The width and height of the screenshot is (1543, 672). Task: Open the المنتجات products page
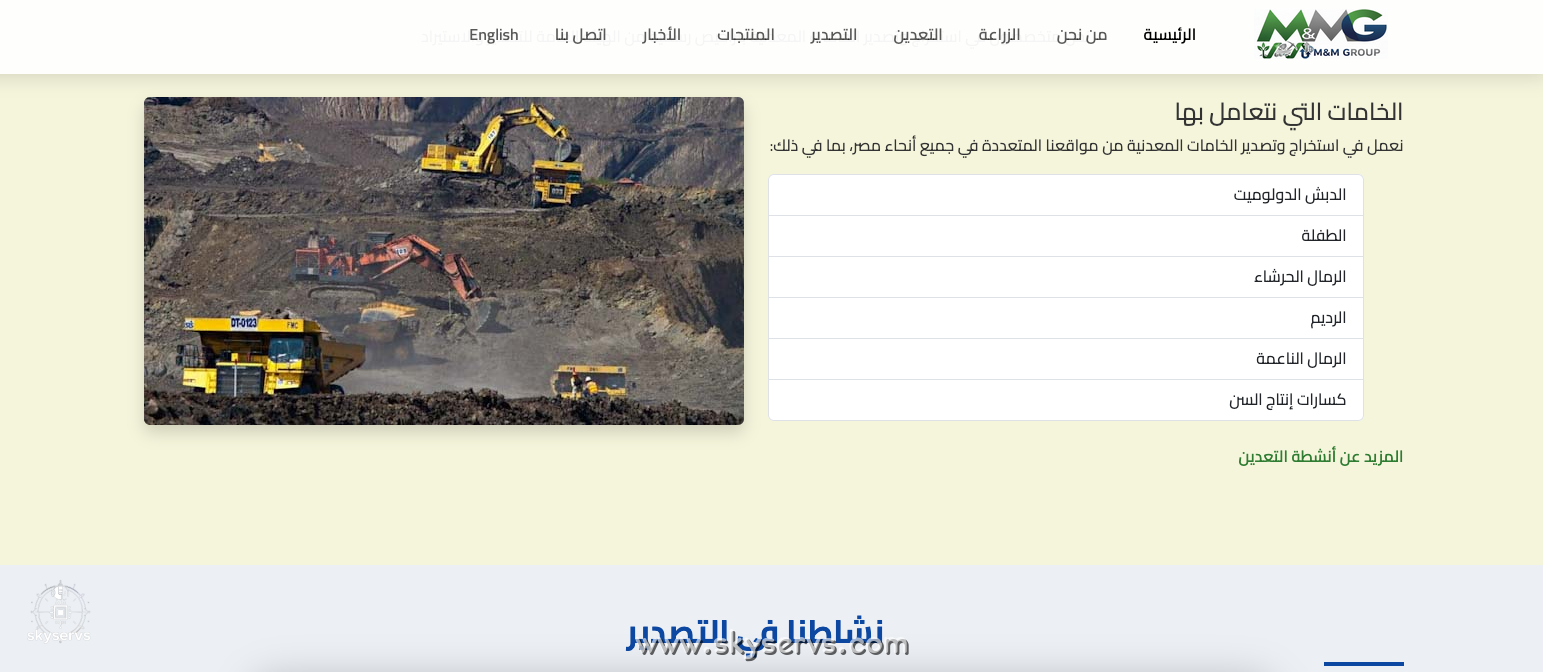(x=745, y=35)
